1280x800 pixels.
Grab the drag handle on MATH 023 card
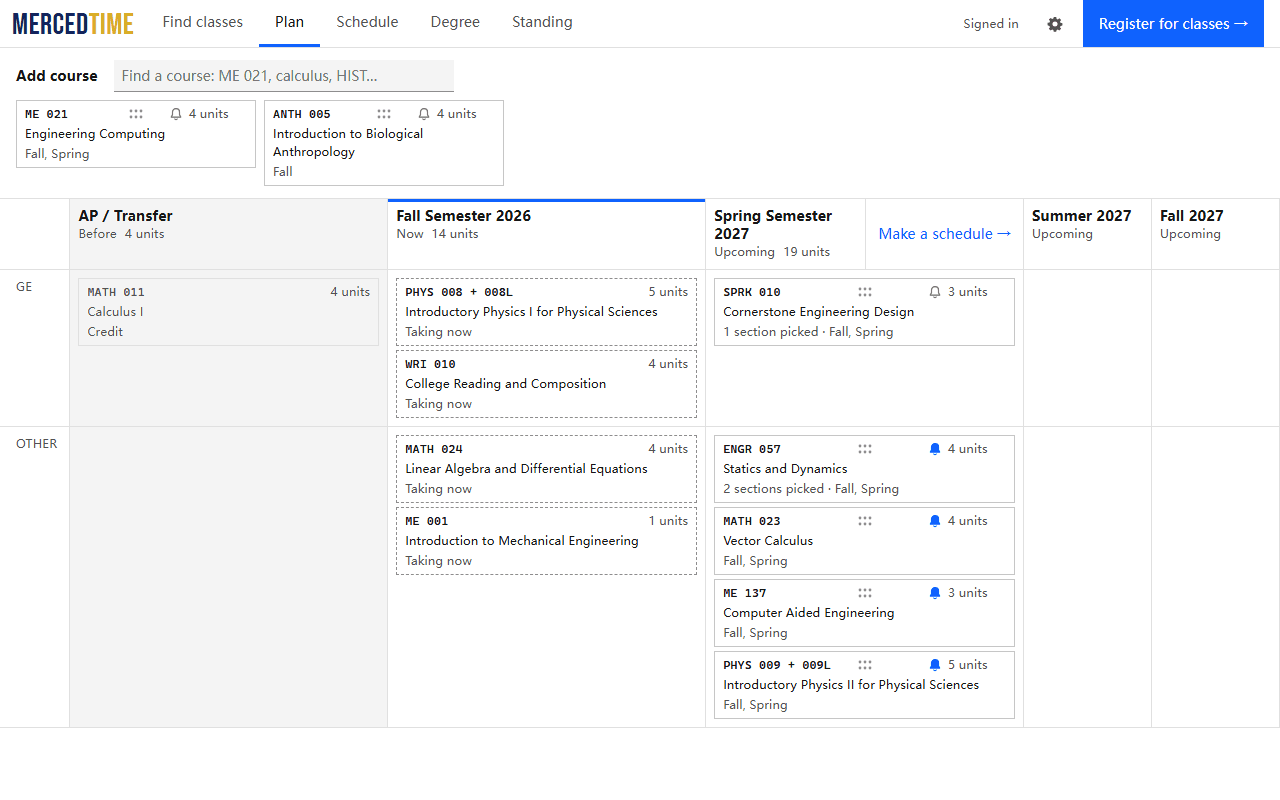pos(865,521)
